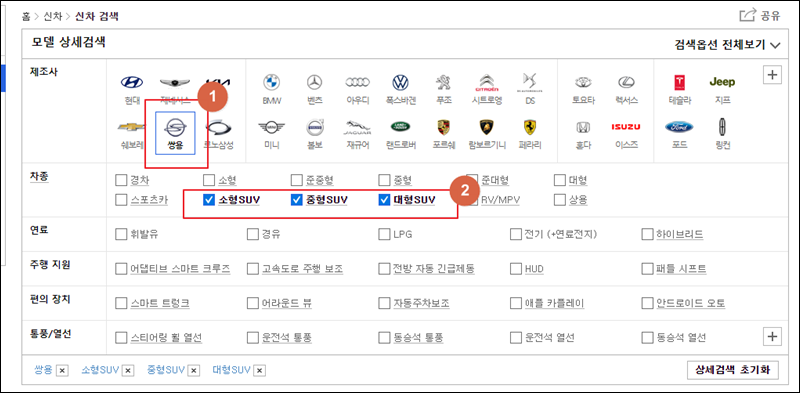Open 신차 breadcrumb link
Image resolution: width=800 pixels, height=393 pixels.
point(53,16)
